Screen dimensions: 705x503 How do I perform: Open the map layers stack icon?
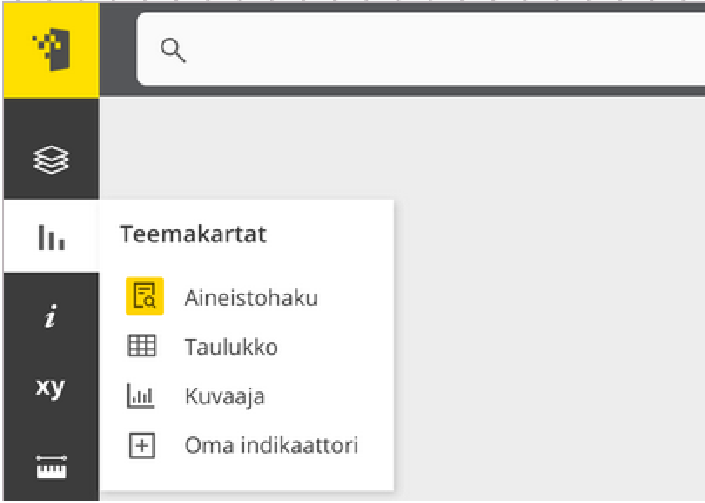pos(51,160)
